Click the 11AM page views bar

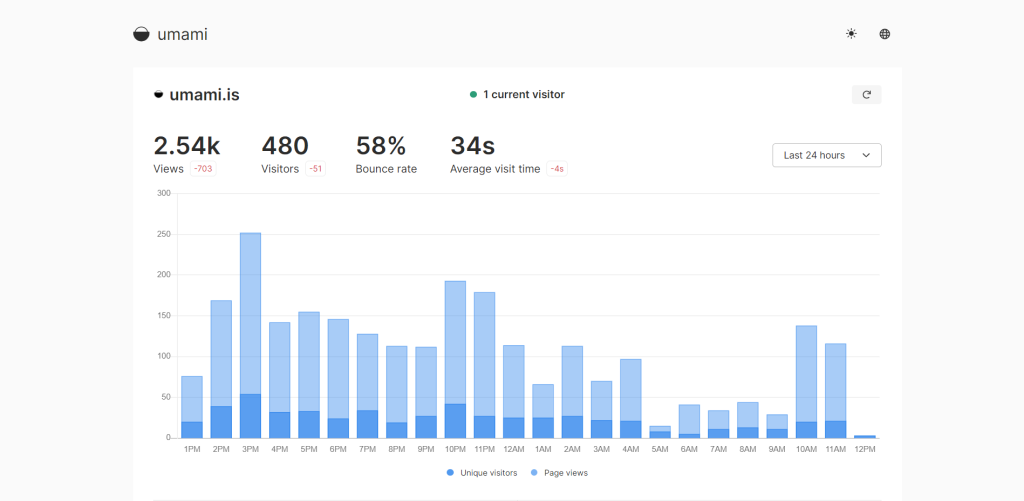(835, 382)
